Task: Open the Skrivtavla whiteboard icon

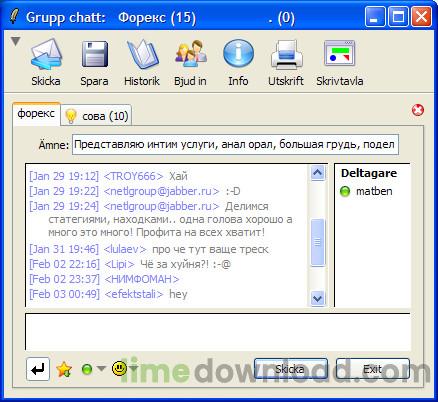Action: [339, 53]
